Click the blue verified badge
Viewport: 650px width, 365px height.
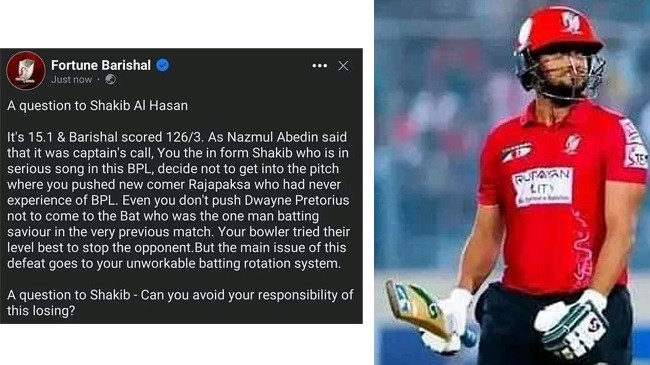tap(162, 65)
